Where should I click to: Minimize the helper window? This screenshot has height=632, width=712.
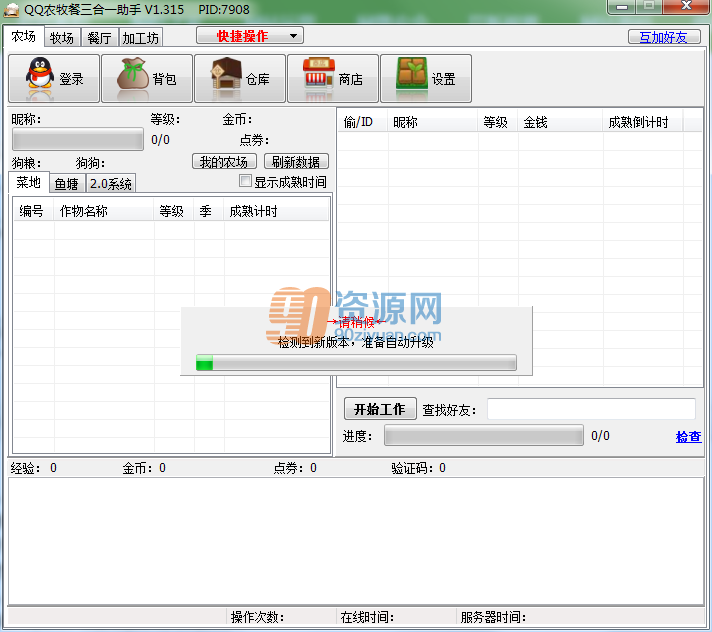point(622,6)
